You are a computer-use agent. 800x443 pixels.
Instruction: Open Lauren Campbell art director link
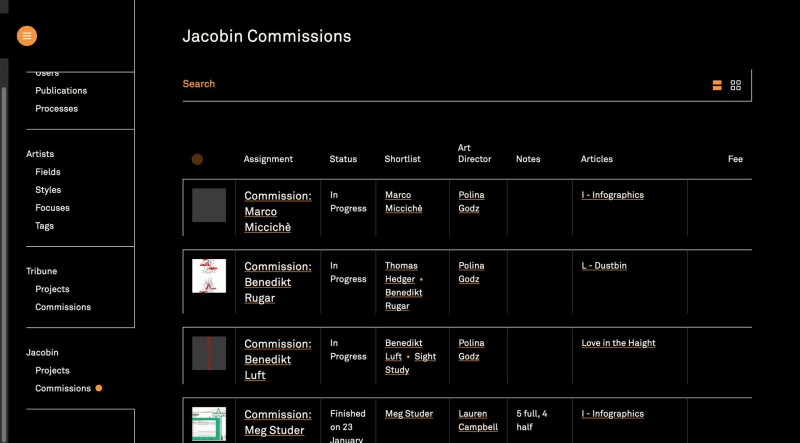tap(477, 420)
